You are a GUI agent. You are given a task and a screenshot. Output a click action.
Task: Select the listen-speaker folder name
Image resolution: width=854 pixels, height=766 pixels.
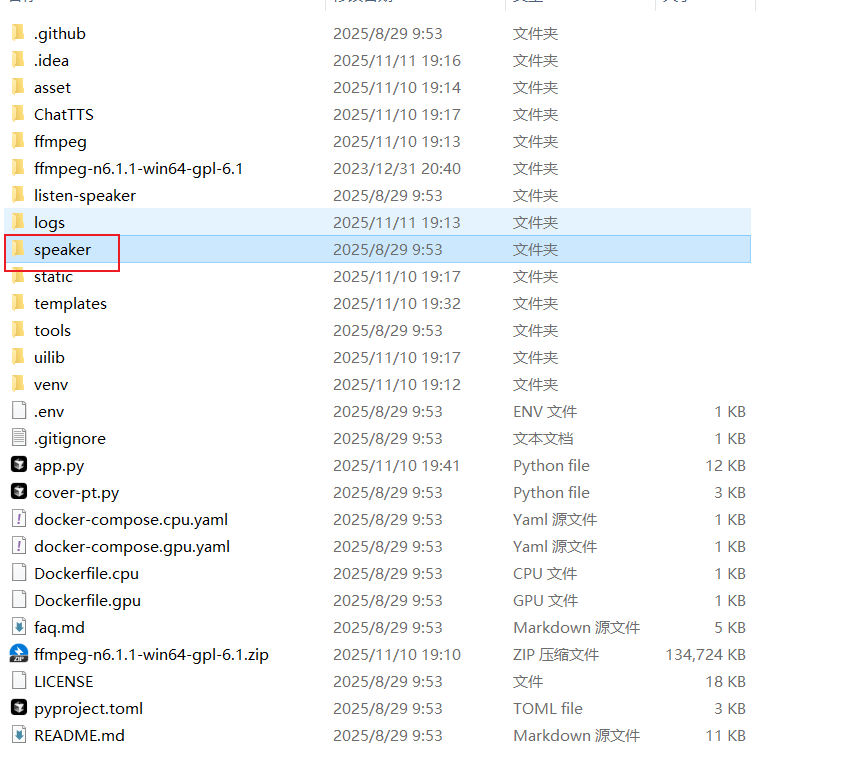click(x=85, y=196)
